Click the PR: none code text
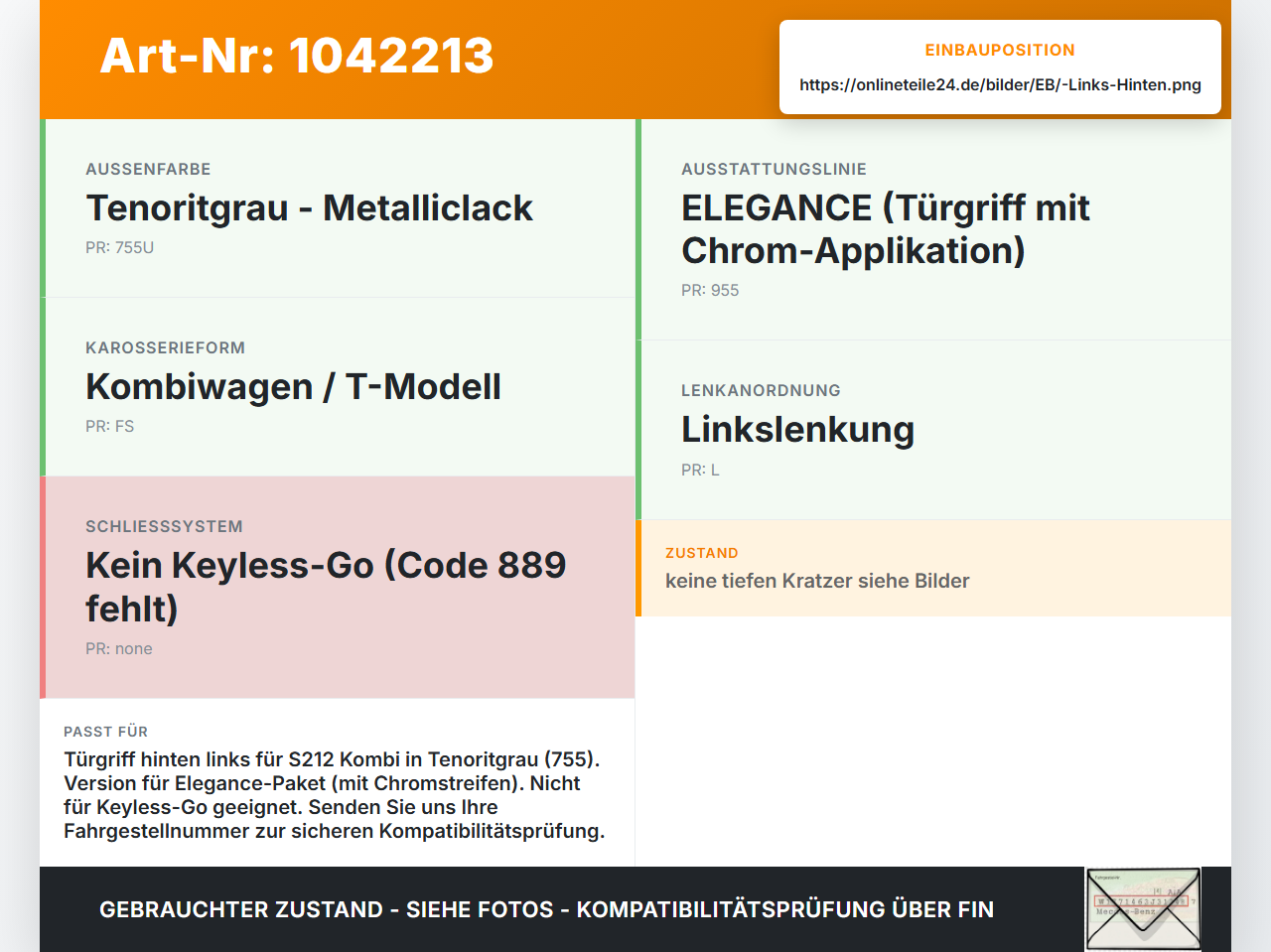Viewport: 1271px width, 952px height. tap(119, 648)
